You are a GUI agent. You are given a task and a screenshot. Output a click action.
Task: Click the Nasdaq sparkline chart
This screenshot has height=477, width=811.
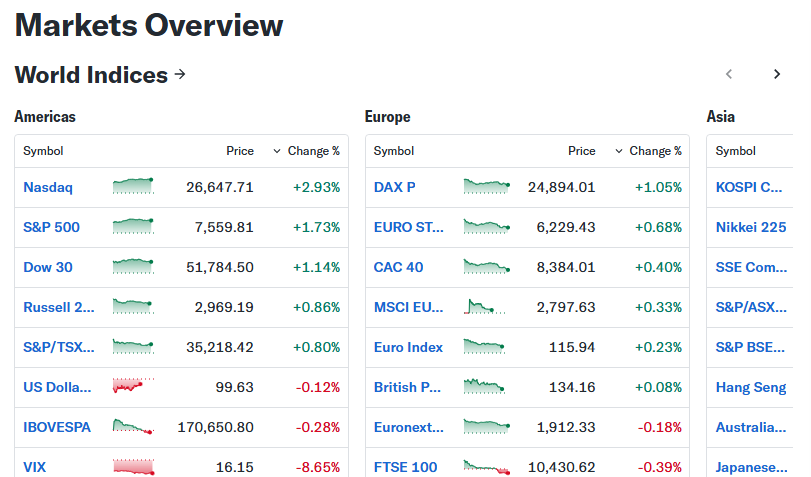pos(133,186)
